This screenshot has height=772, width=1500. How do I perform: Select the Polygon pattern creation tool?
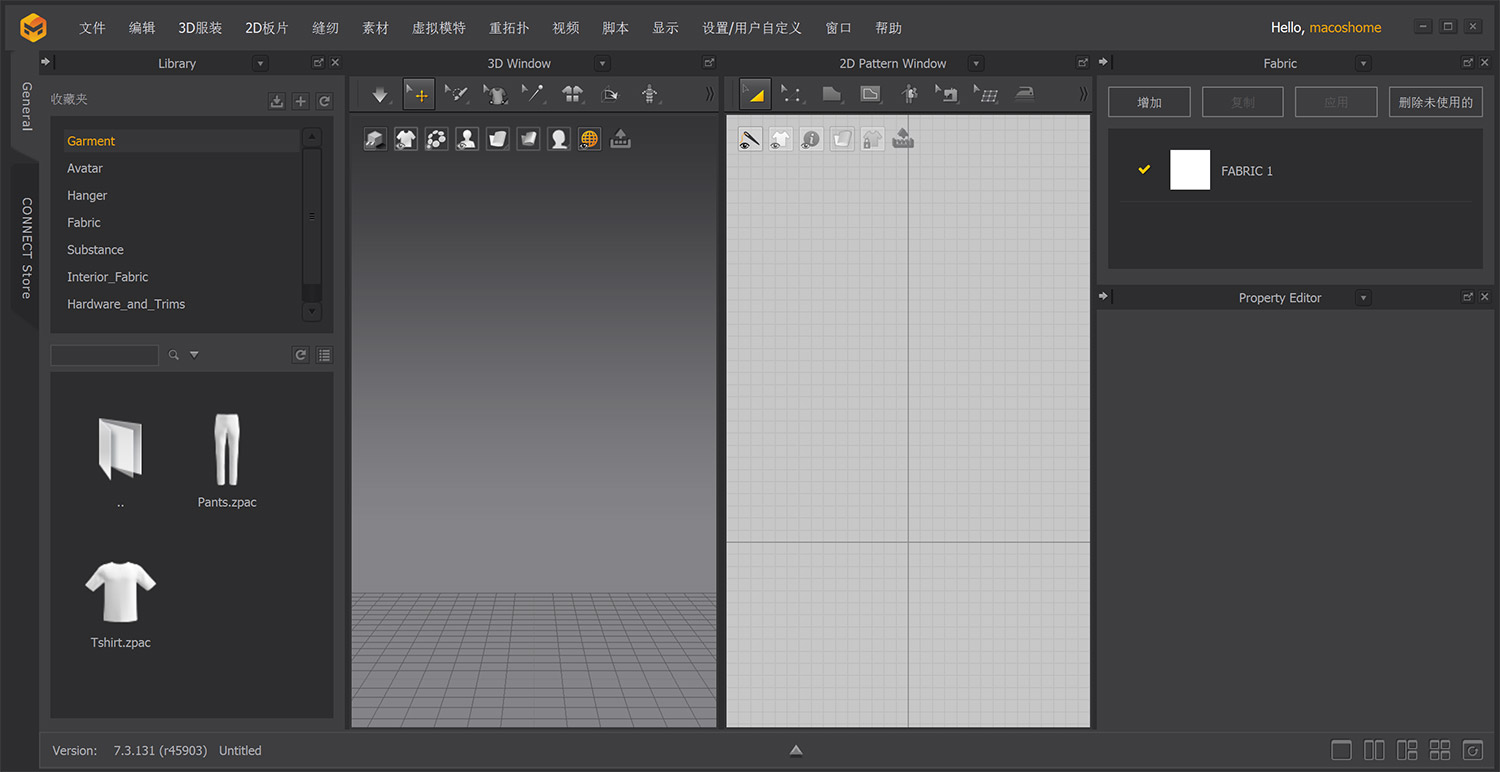832,94
